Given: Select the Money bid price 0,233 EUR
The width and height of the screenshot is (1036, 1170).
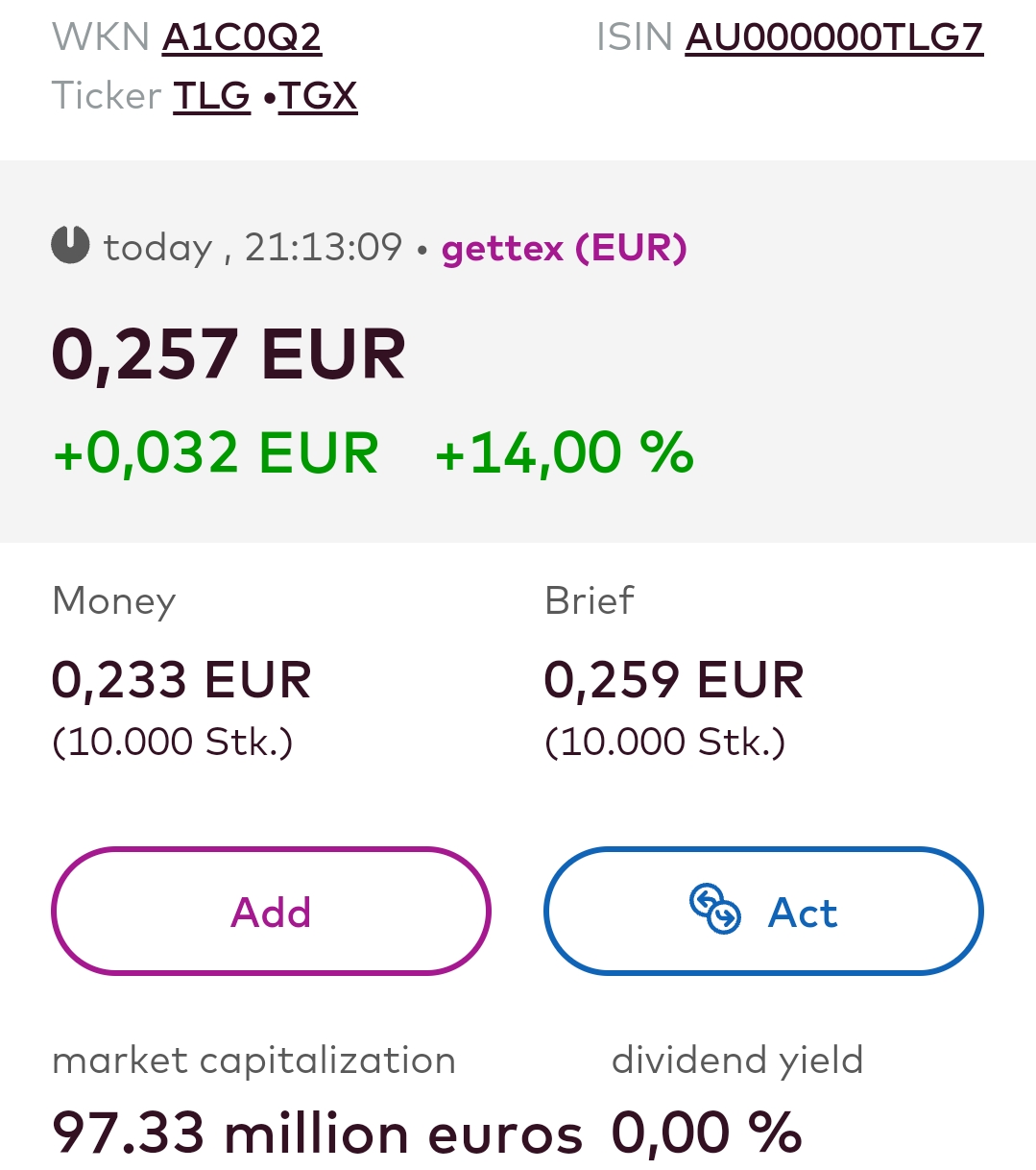Looking at the screenshot, I should pos(181,680).
